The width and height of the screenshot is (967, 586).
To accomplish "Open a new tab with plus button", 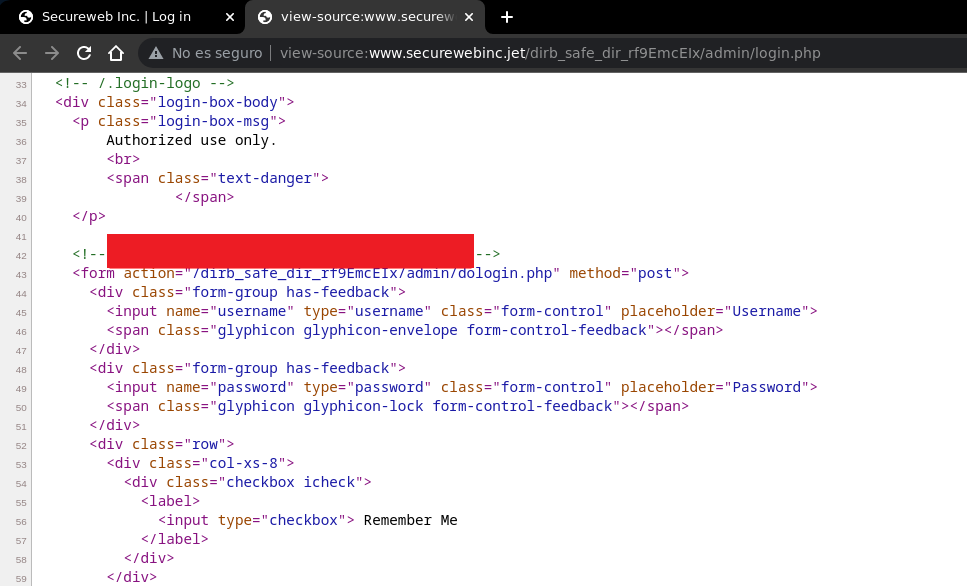I will point(507,17).
